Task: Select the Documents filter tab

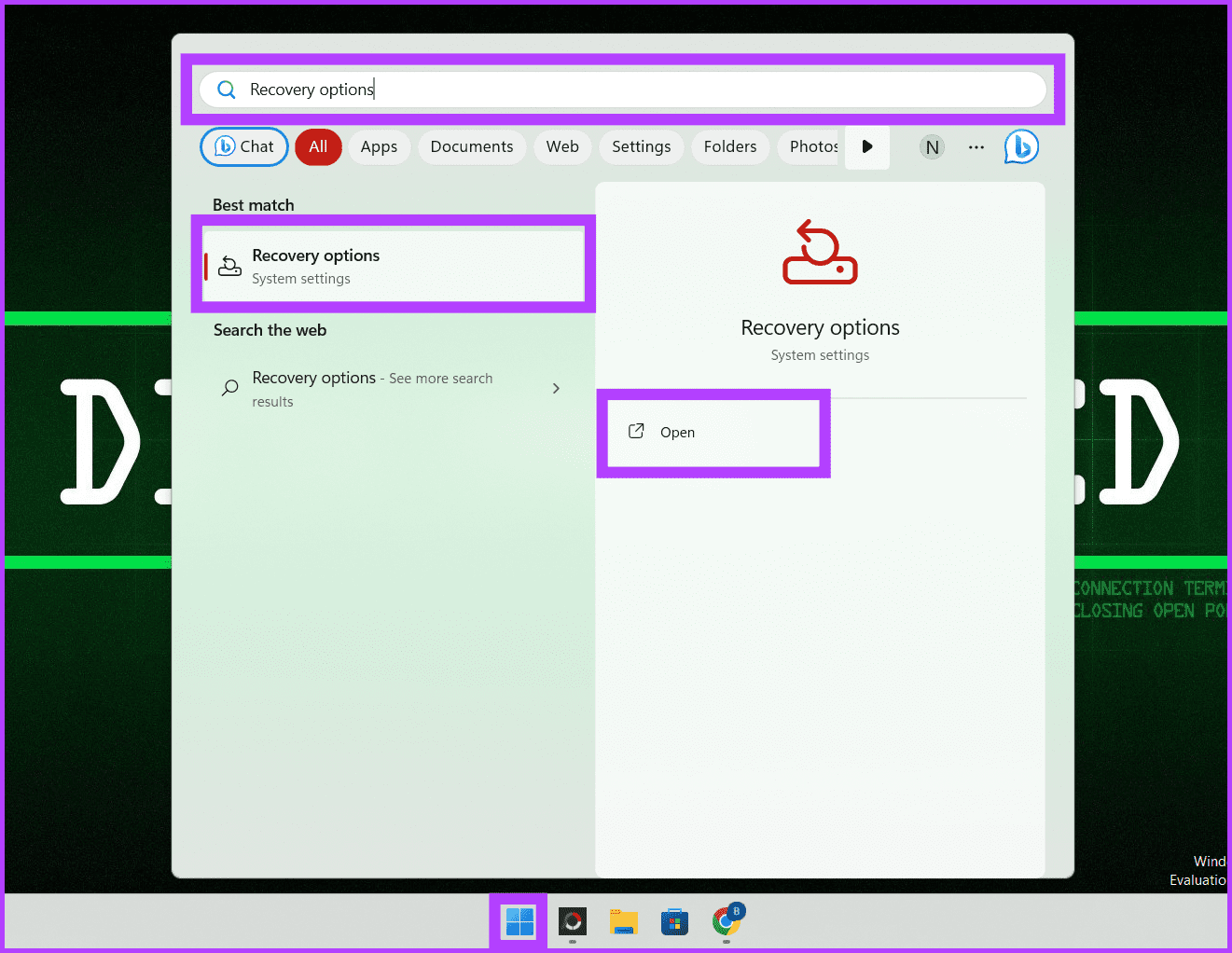Action: point(472,147)
